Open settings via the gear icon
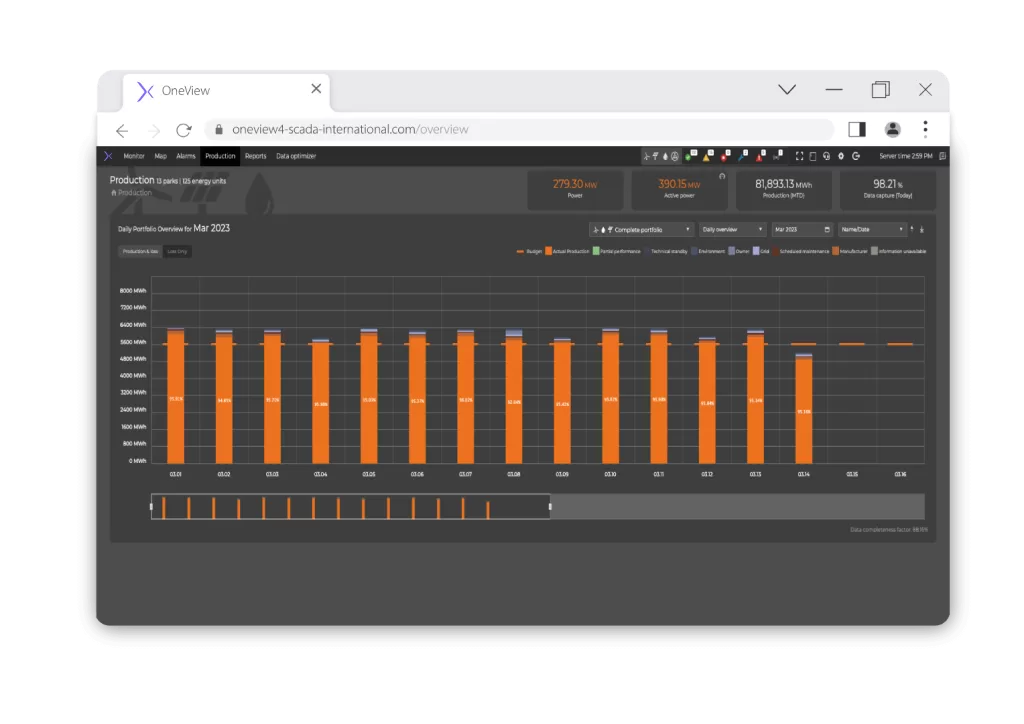1024x724 pixels. pos(840,156)
